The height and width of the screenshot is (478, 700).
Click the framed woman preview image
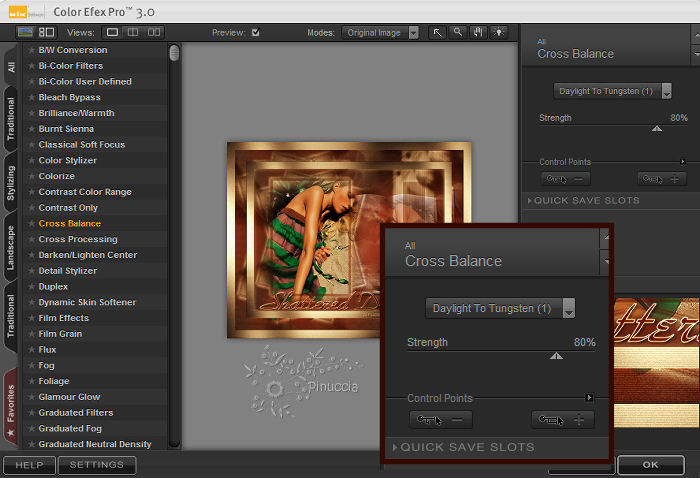pyautogui.click(x=349, y=240)
